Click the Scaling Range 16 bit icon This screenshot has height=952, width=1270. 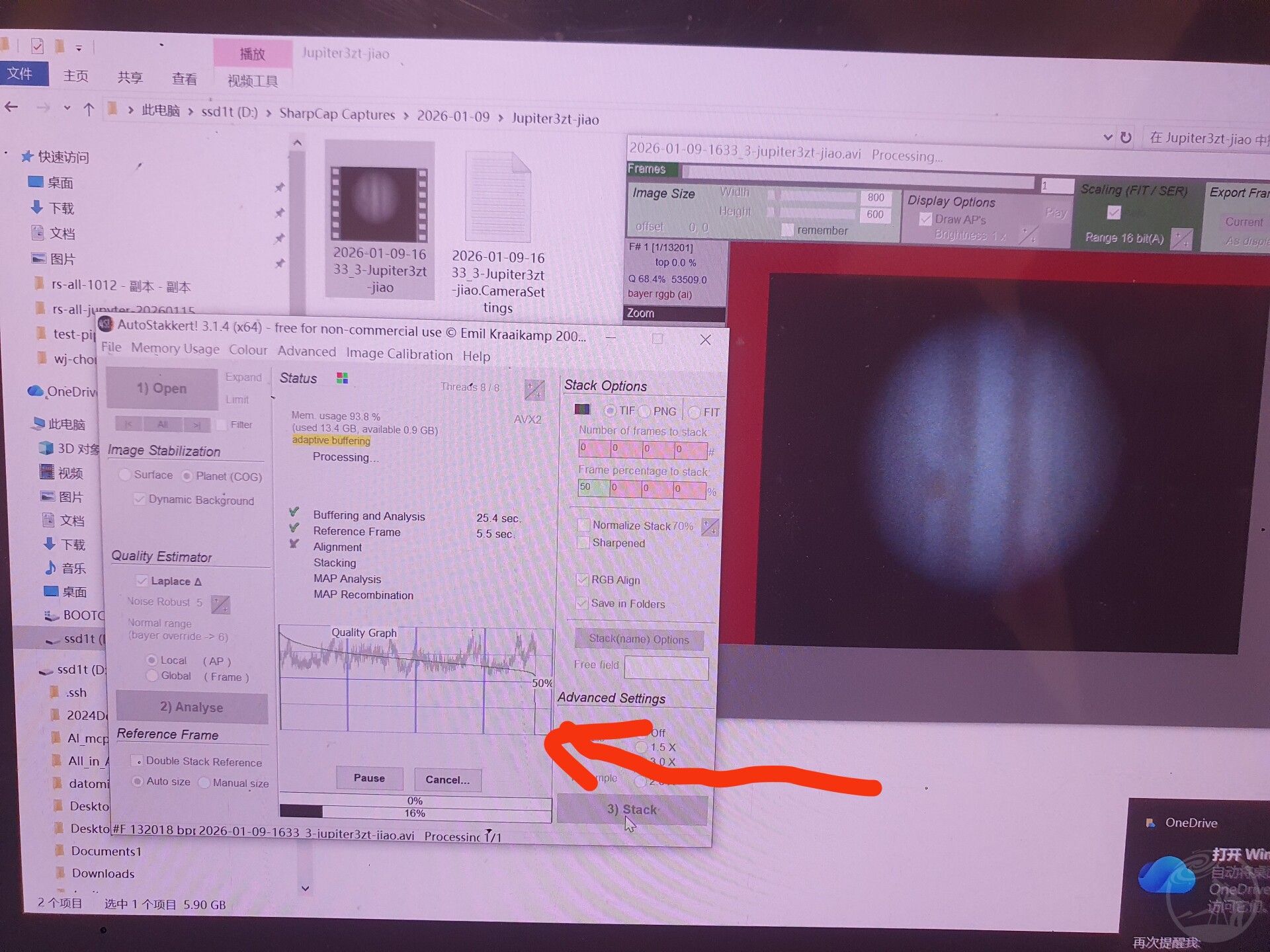1181,239
